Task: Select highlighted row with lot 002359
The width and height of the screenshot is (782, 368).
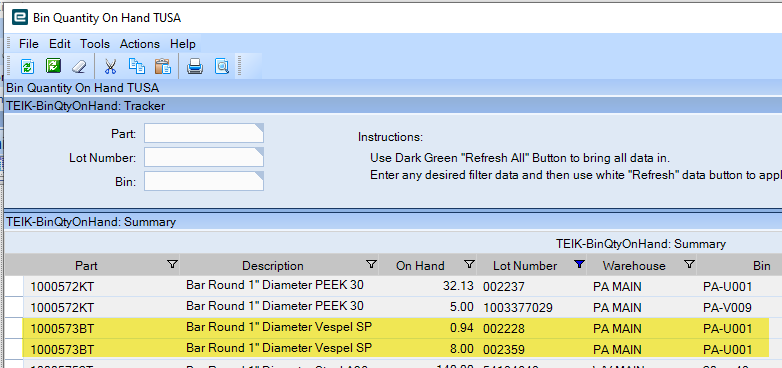Action: 393,349
